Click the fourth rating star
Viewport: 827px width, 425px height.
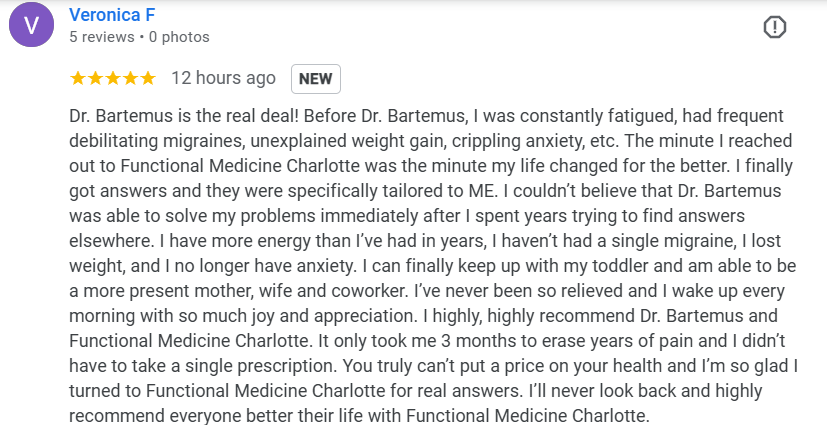click(129, 78)
